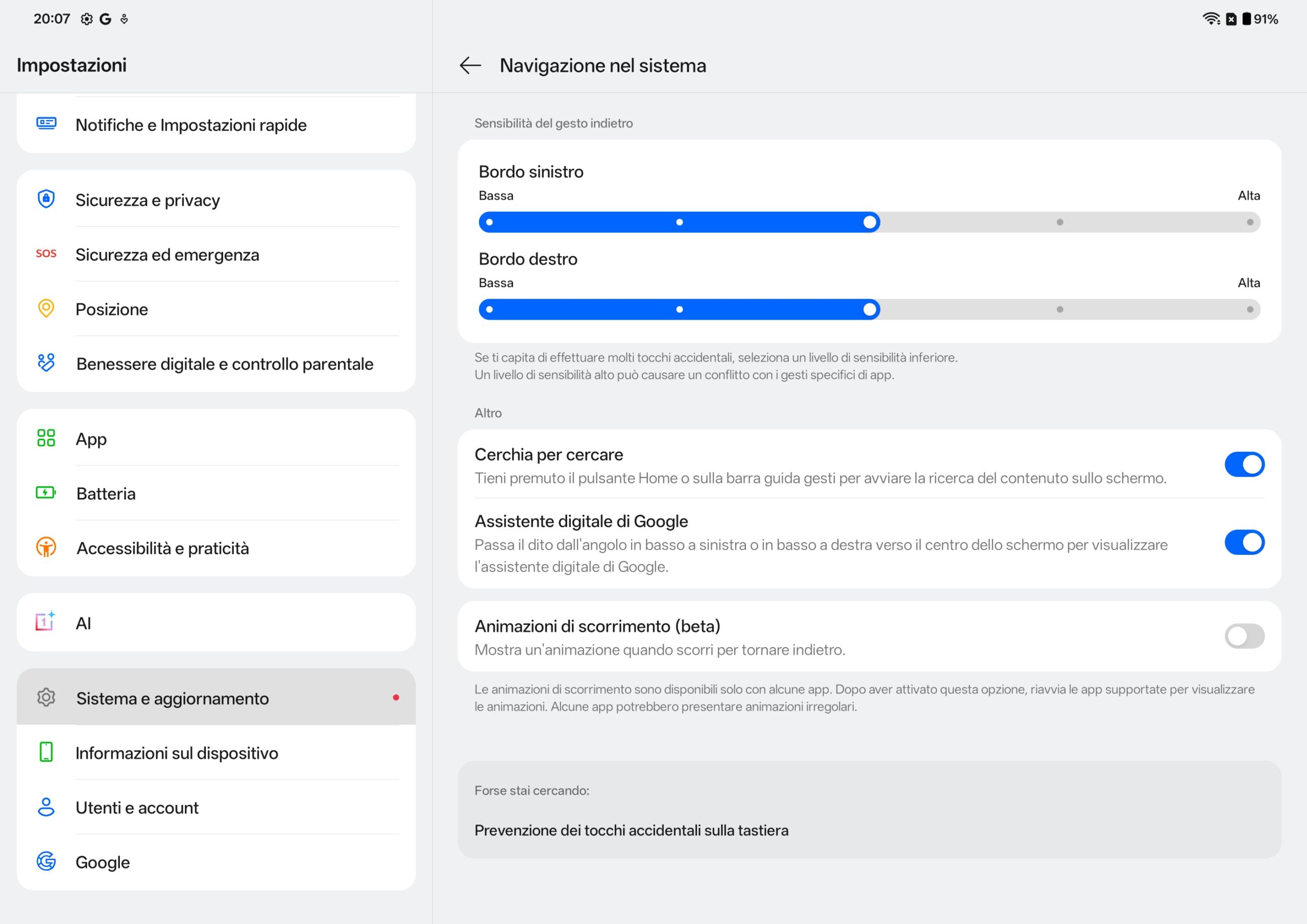Open Prevenzione dei tocchi accidentali sulla tastiera
The height and width of the screenshot is (924, 1307).
632,831
